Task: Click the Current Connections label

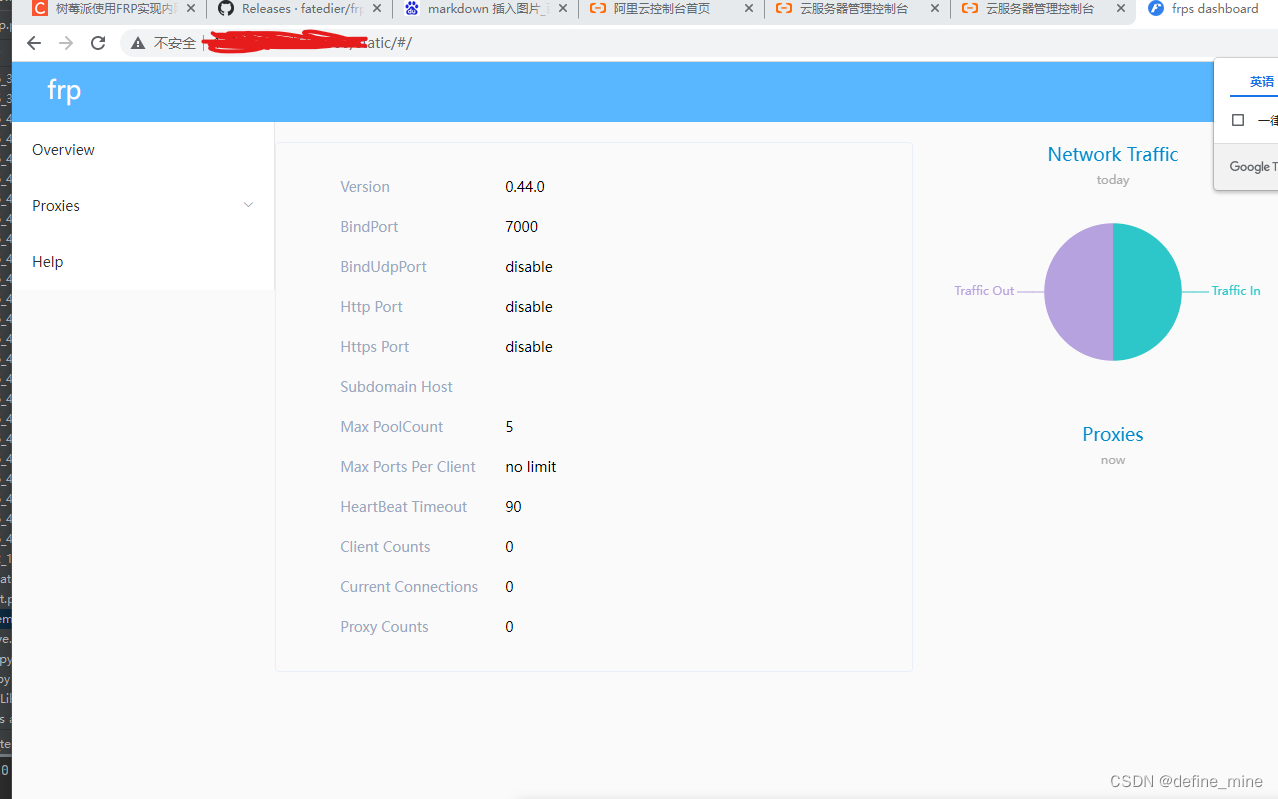Action: (409, 587)
